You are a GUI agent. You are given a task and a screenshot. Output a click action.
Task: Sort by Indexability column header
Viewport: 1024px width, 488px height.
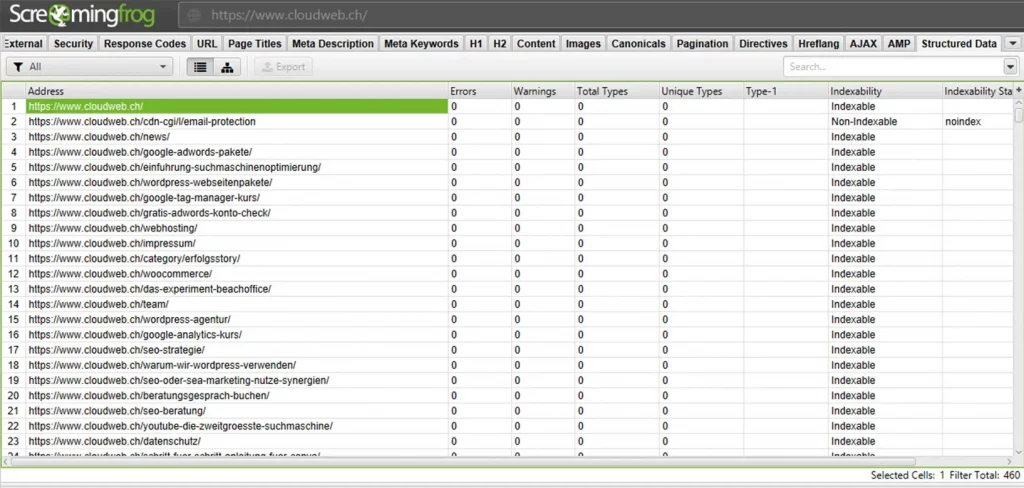pyautogui.click(x=884, y=91)
